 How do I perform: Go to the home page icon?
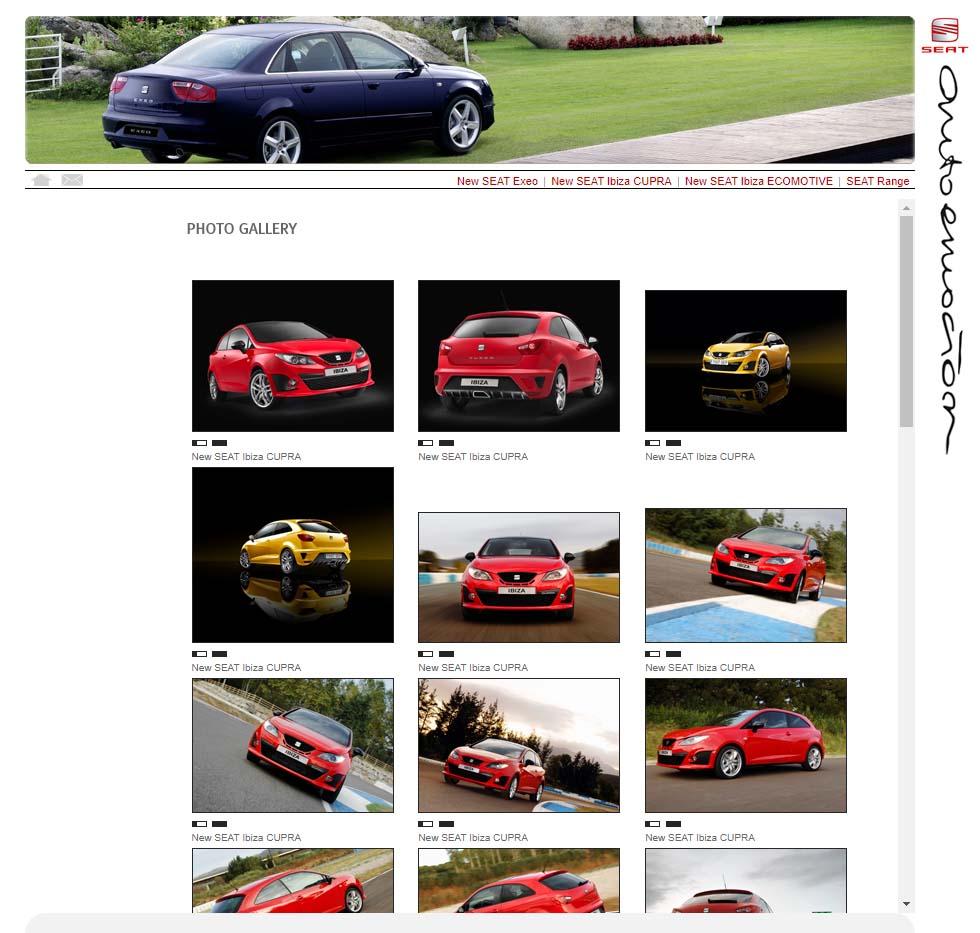point(41,180)
